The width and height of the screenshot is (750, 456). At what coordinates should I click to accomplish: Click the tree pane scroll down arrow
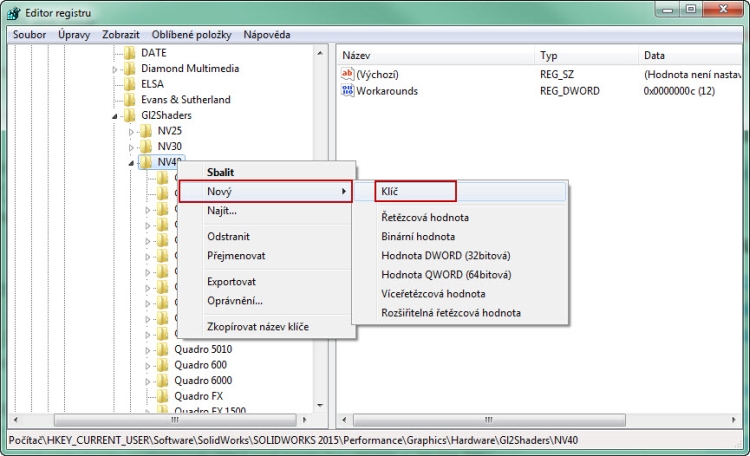pyautogui.click(x=320, y=406)
